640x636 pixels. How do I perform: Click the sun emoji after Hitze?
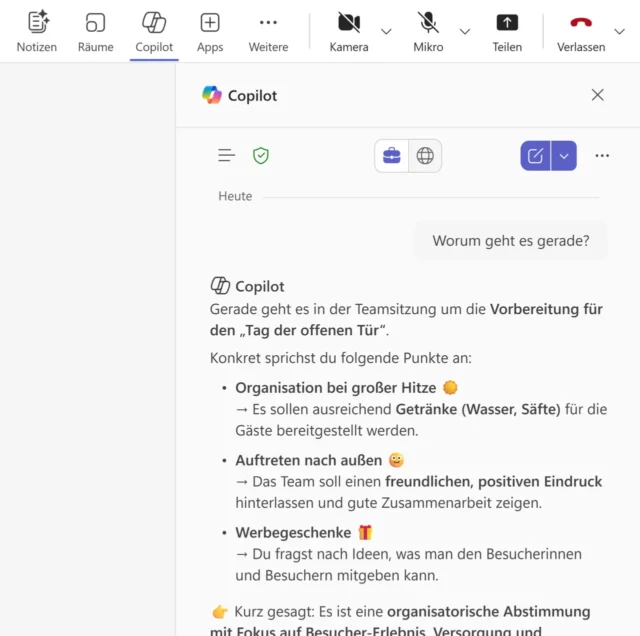point(450,387)
